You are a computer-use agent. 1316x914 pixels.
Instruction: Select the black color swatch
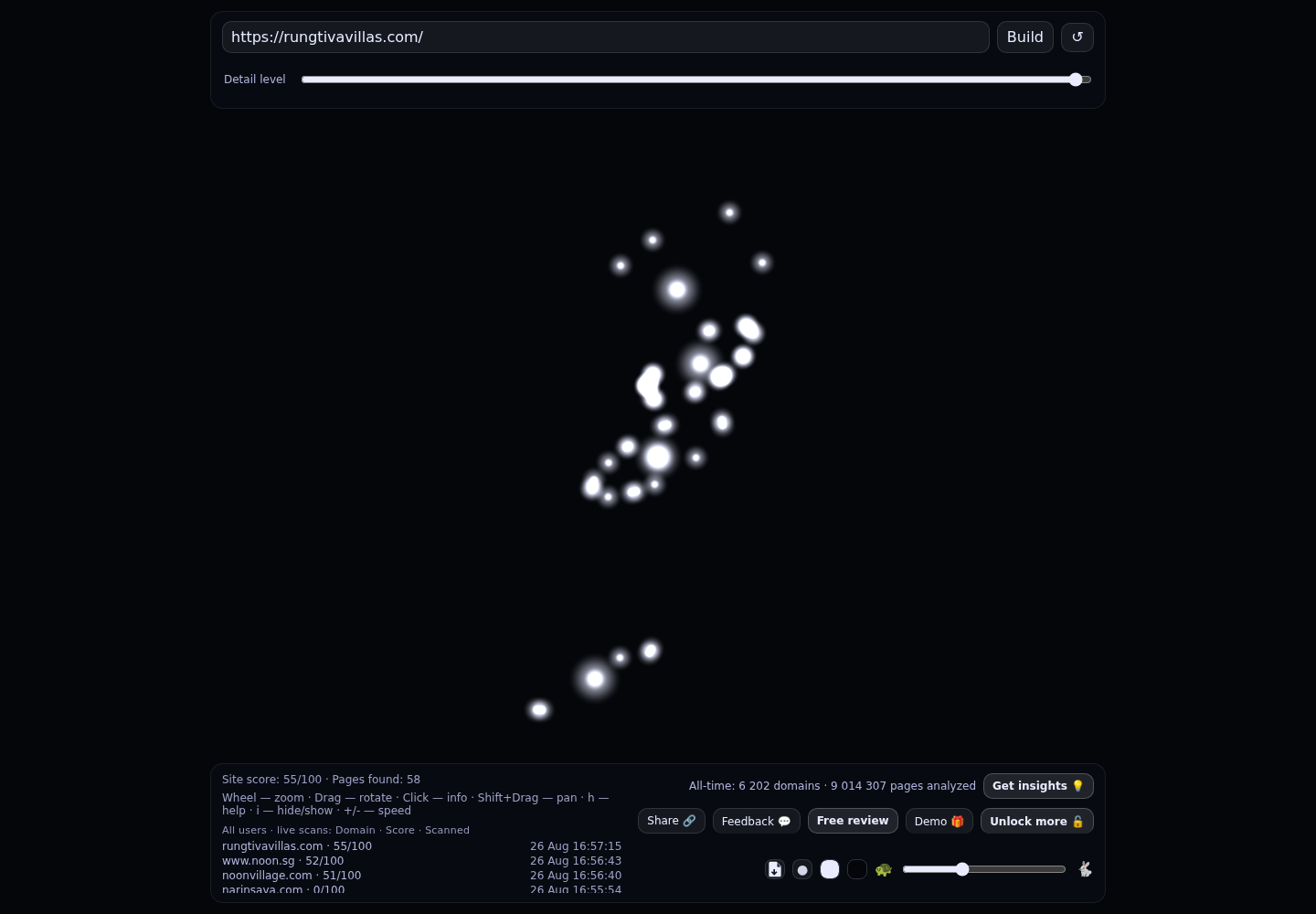(857, 869)
